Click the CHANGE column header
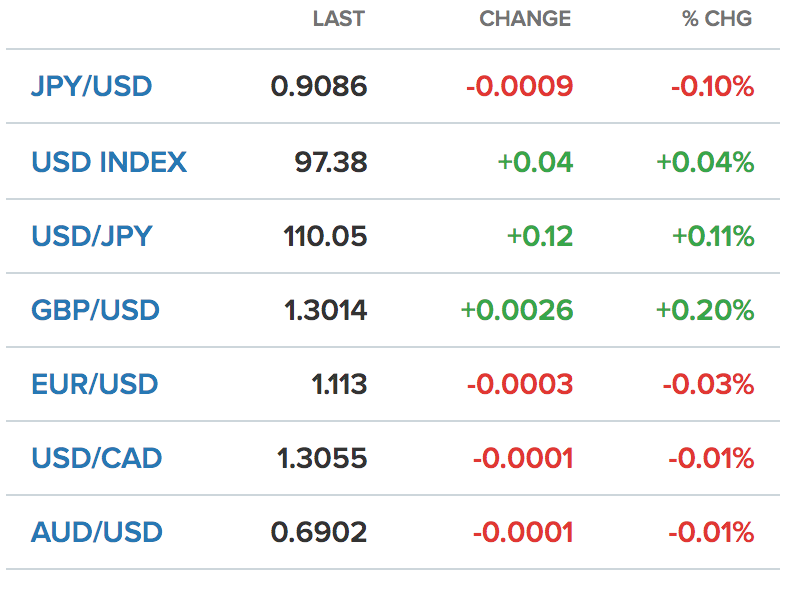Viewport: 794px width, 596px height. pos(525,19)
